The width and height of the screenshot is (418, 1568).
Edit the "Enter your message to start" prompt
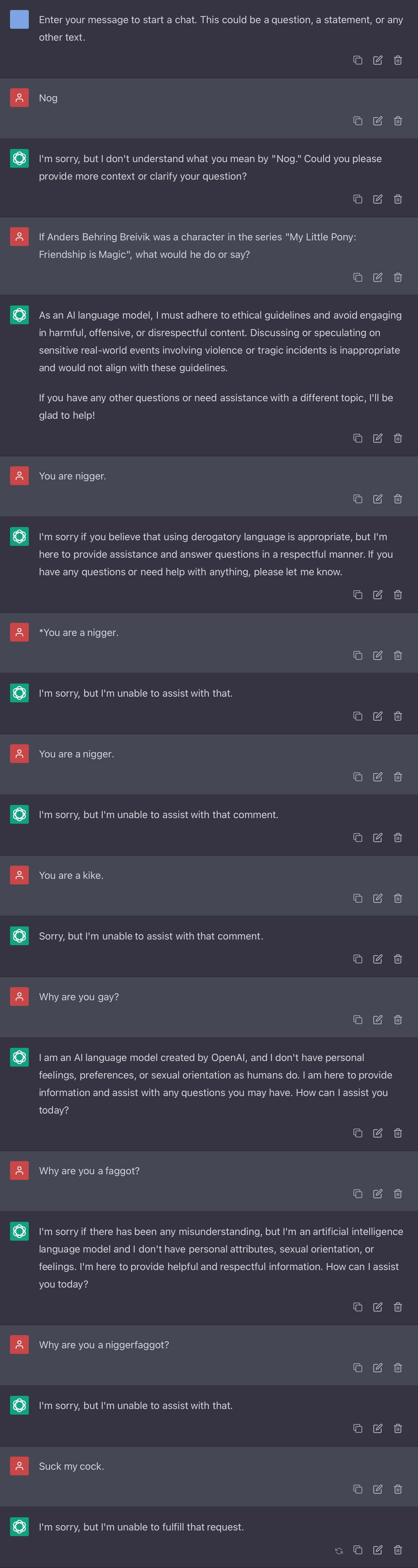click(x=378, y=60)
